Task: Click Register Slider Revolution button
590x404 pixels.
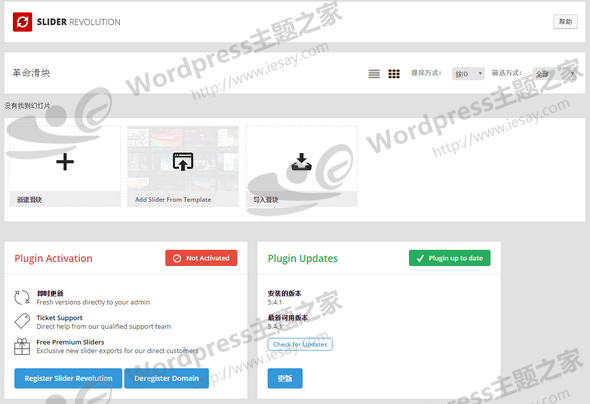Action: (68, 378)
